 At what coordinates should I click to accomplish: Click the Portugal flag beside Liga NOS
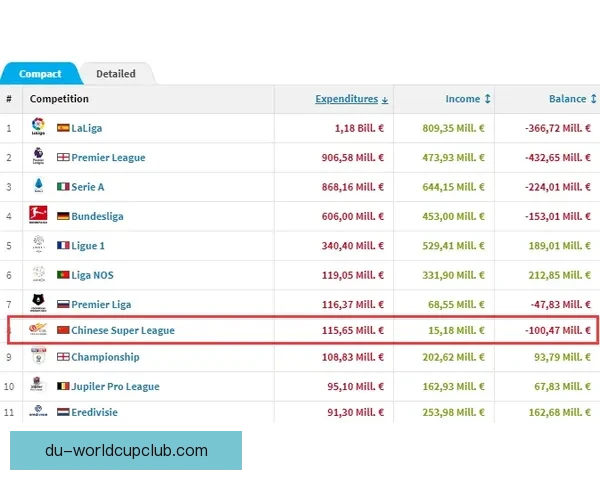[x=63, y=275]
